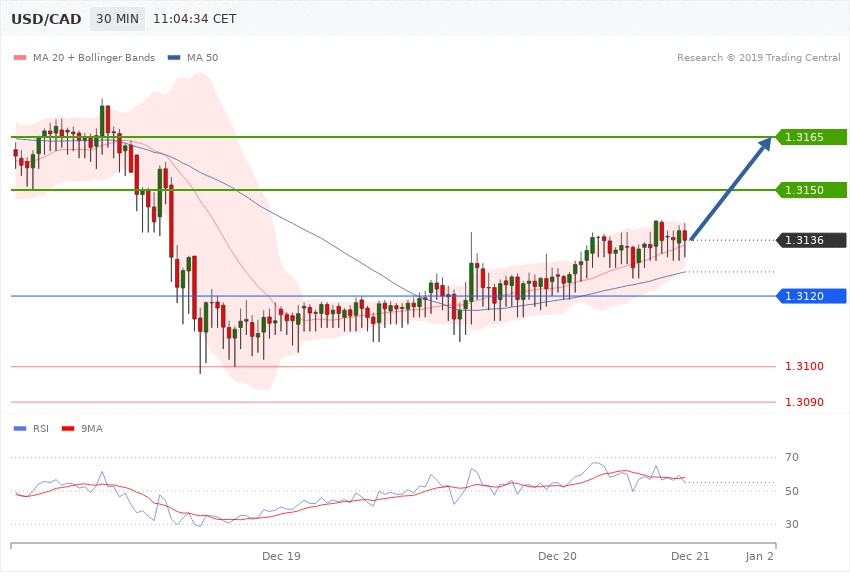Click the USD/CAD pair title
This screenshot has height=576, width=850.
click(x=45, y=19)
